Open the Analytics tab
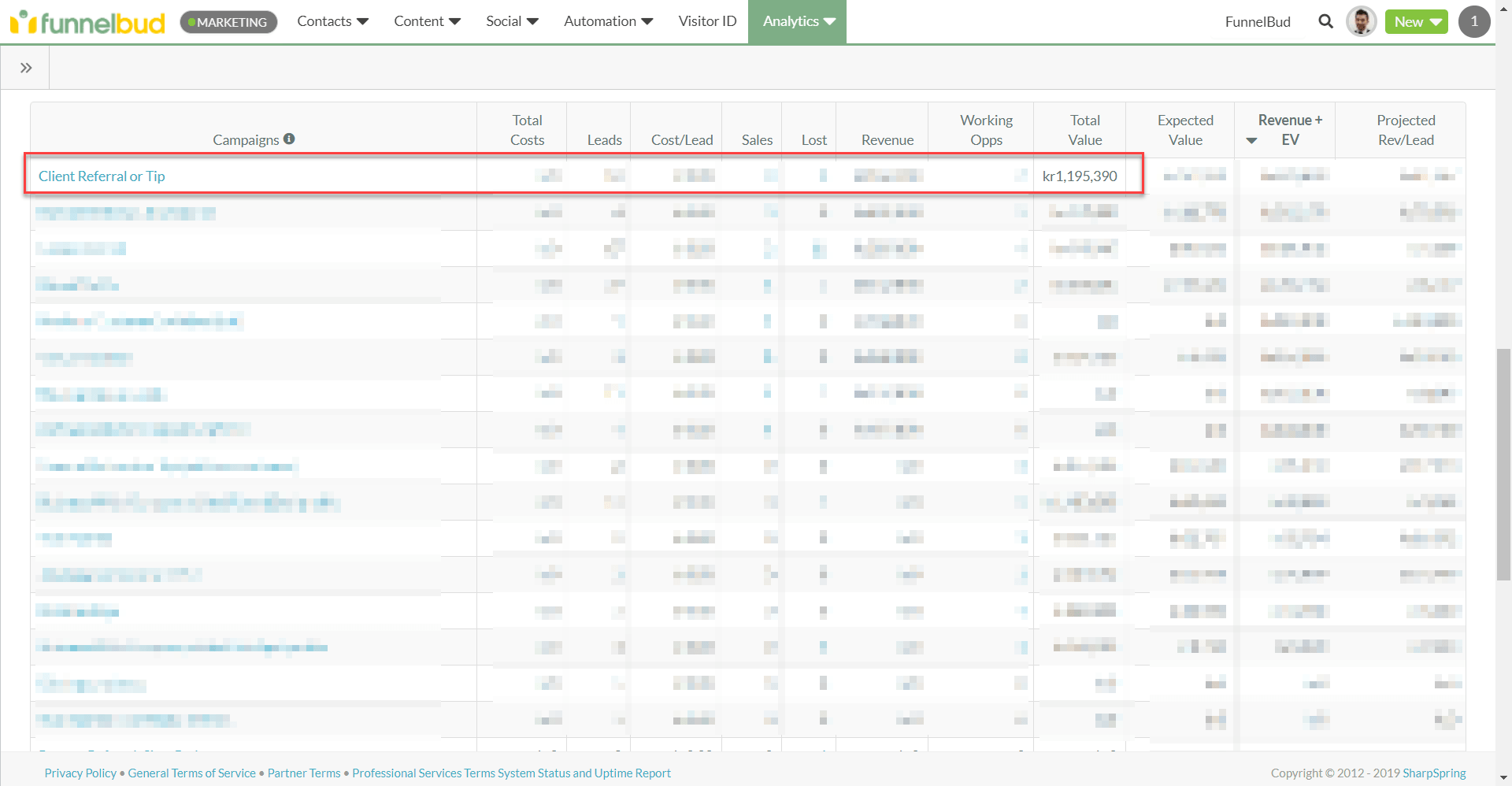The image size is (1512, 786). pos(798,21)
